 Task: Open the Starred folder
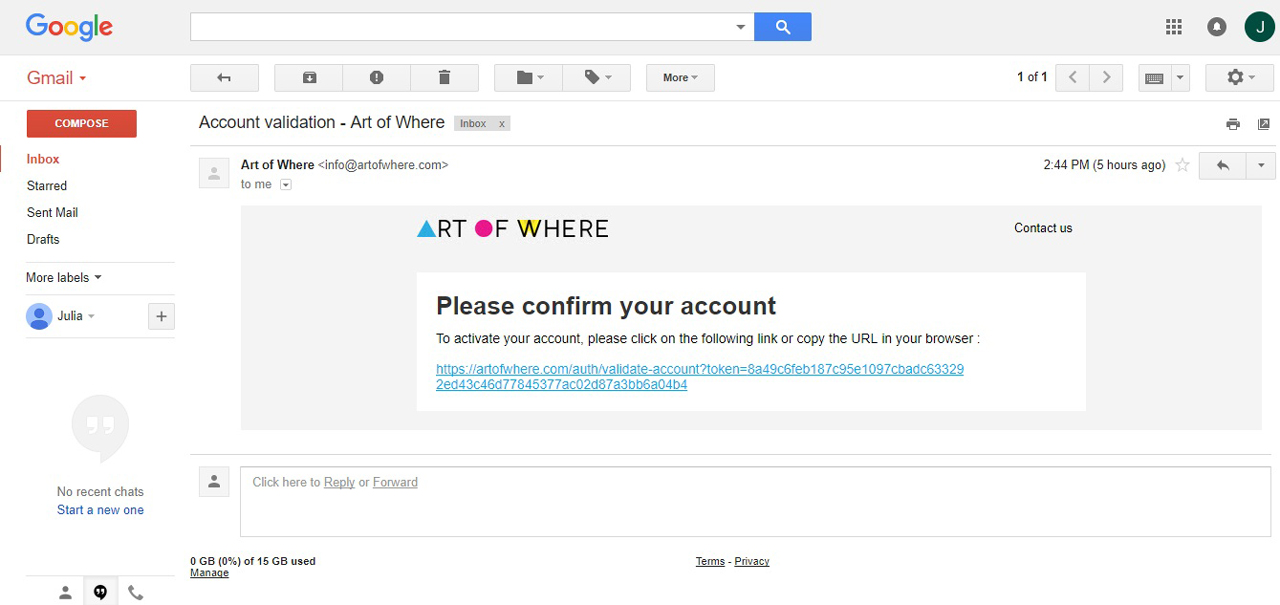(47, 186)
